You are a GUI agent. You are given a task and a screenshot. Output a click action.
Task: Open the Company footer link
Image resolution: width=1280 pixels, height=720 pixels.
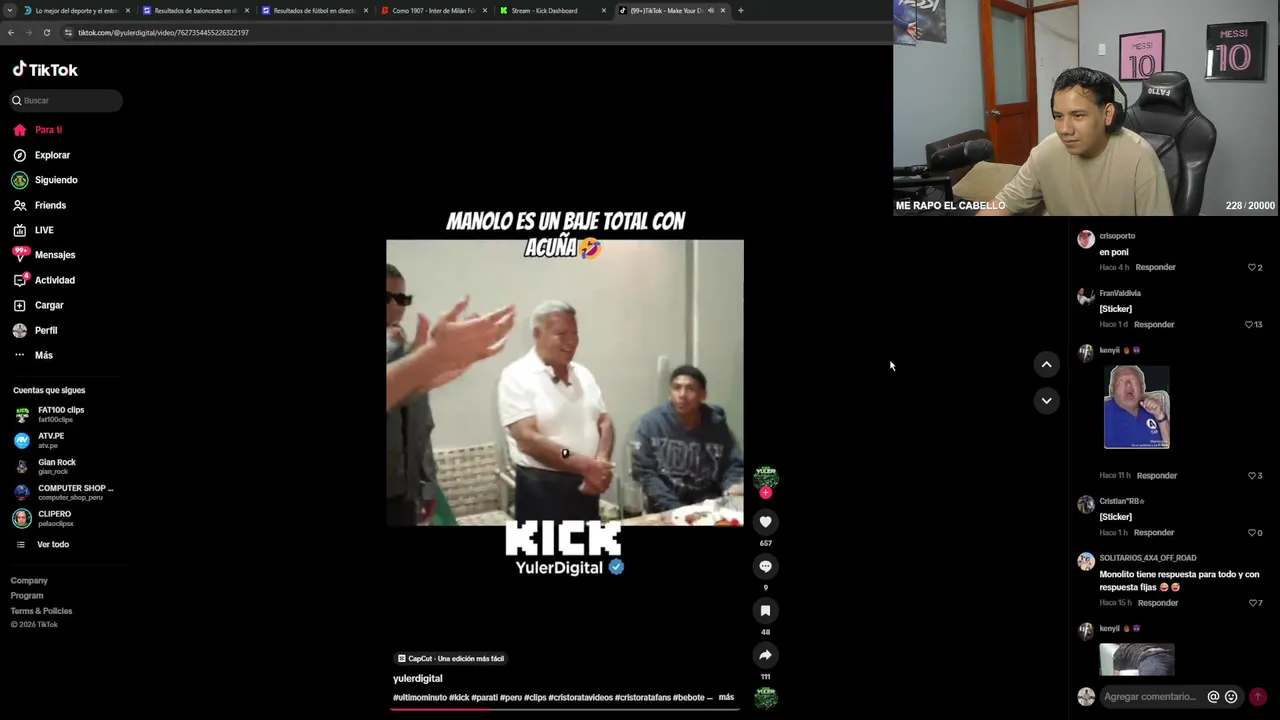[29, 580]
